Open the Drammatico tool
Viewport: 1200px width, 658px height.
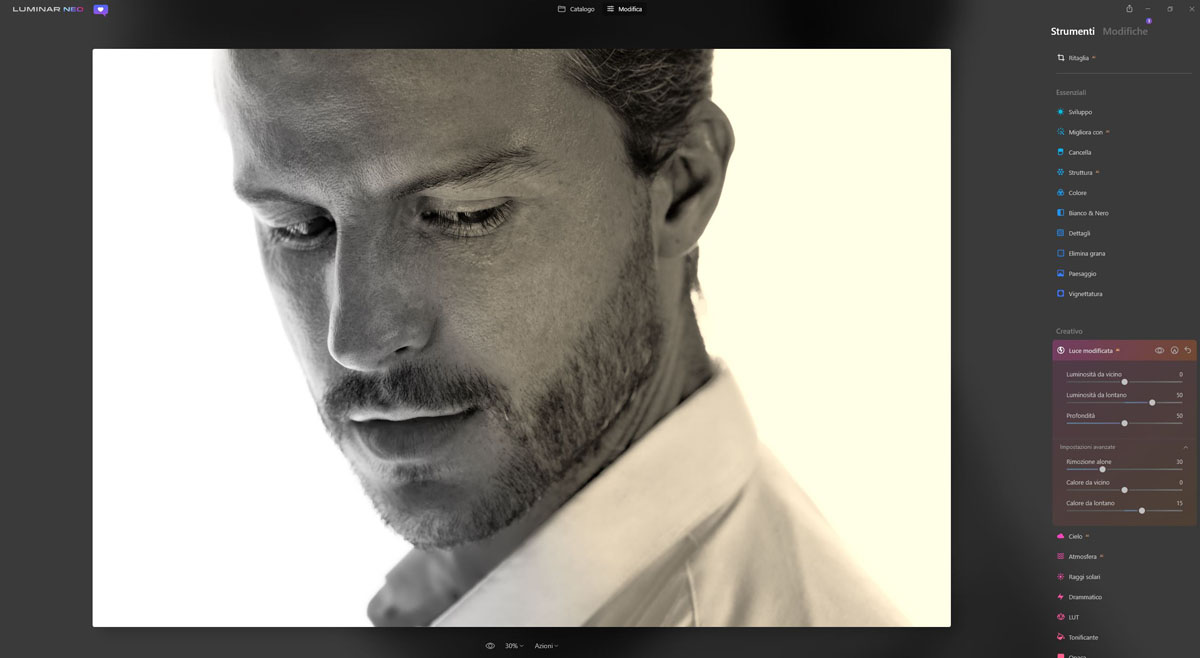(1084, 597)
